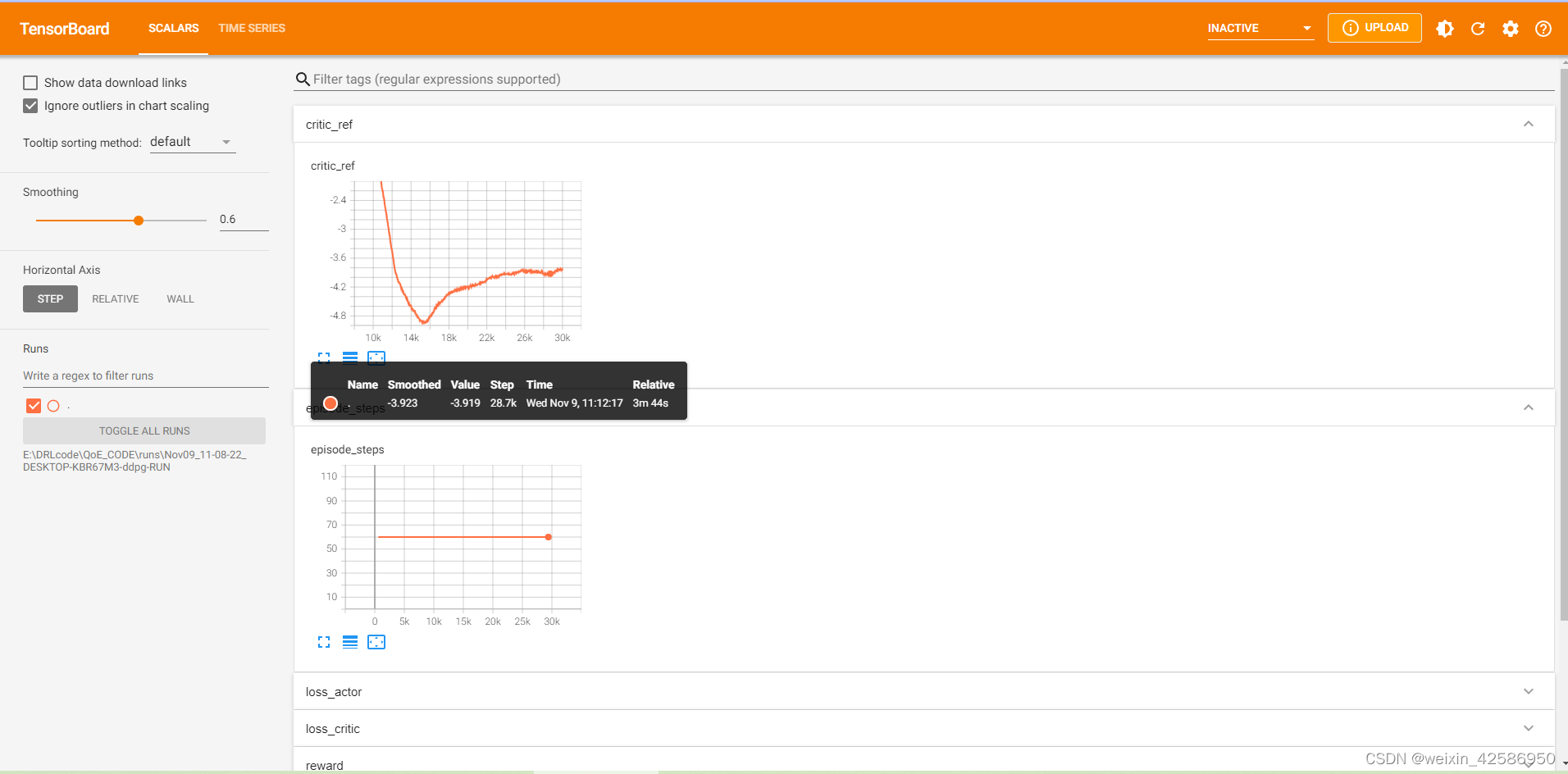Open TensorBoard settings gear
This screenshot has height=774, width=1568.
(1511, 28)
